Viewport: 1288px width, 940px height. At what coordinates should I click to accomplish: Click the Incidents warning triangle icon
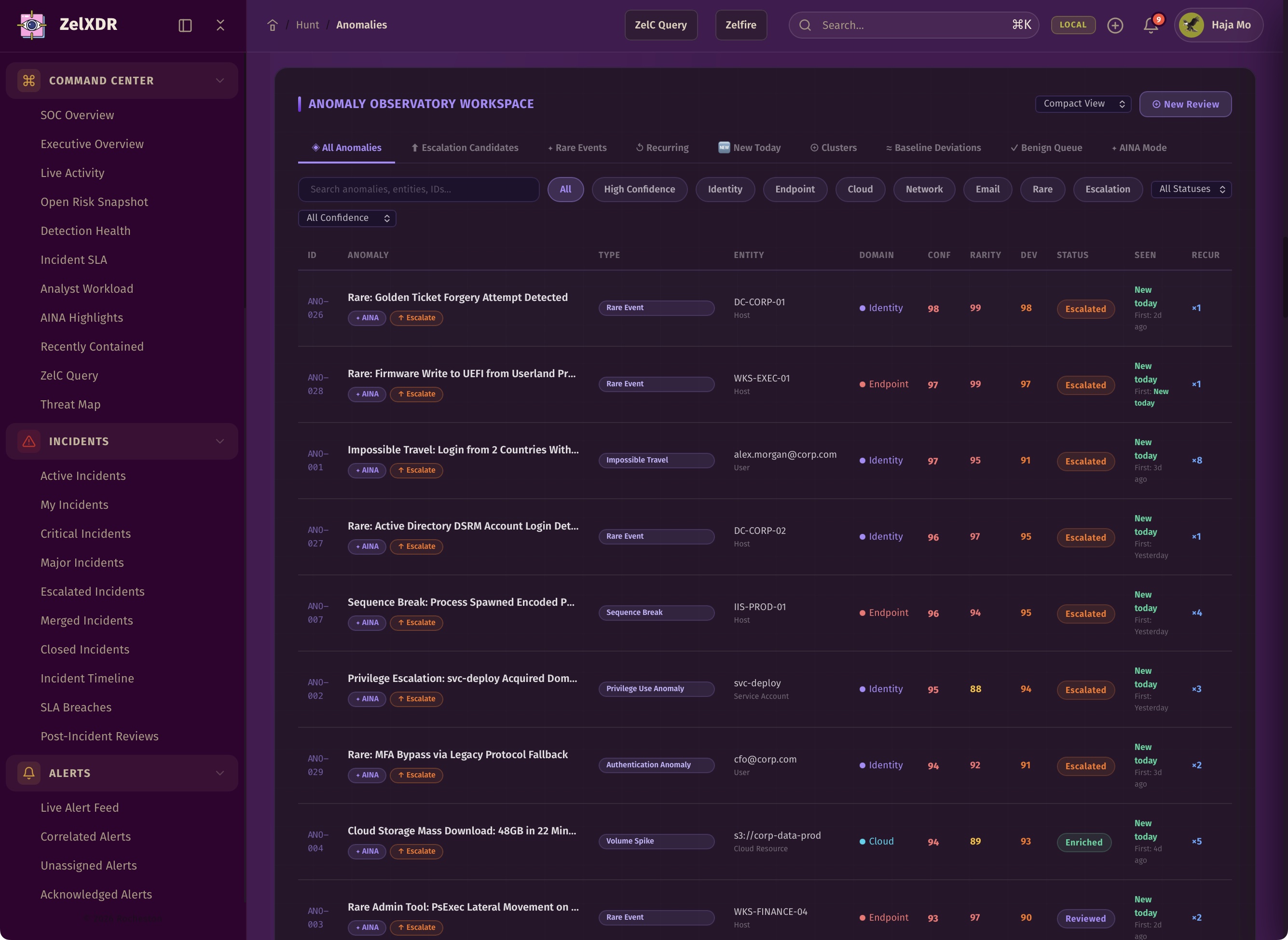[29, 441]
